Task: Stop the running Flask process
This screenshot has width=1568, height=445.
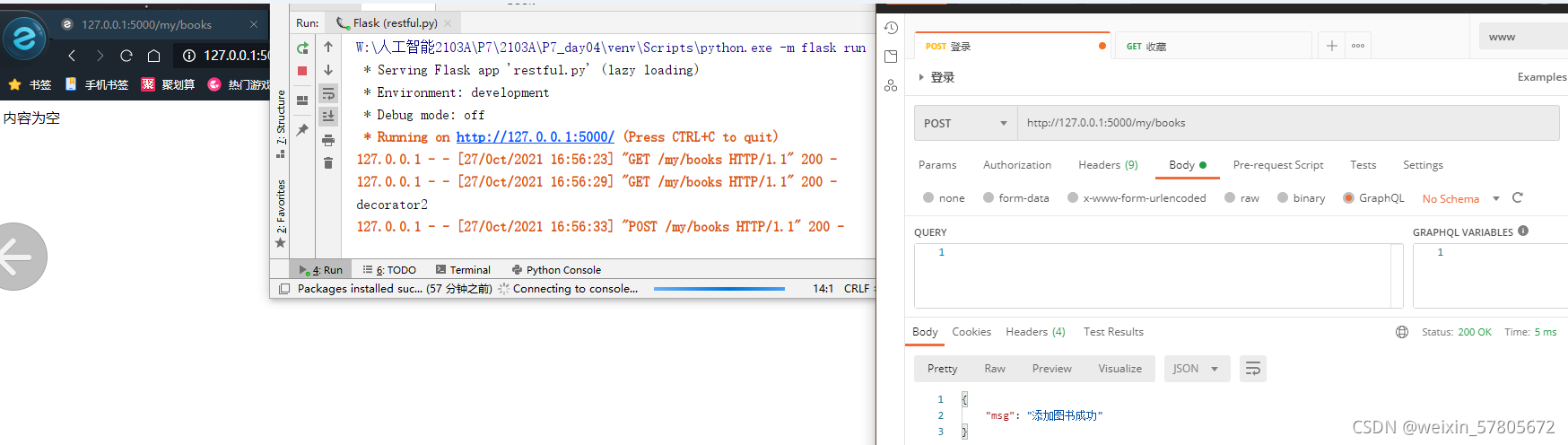Action: [x=302, y=70]
